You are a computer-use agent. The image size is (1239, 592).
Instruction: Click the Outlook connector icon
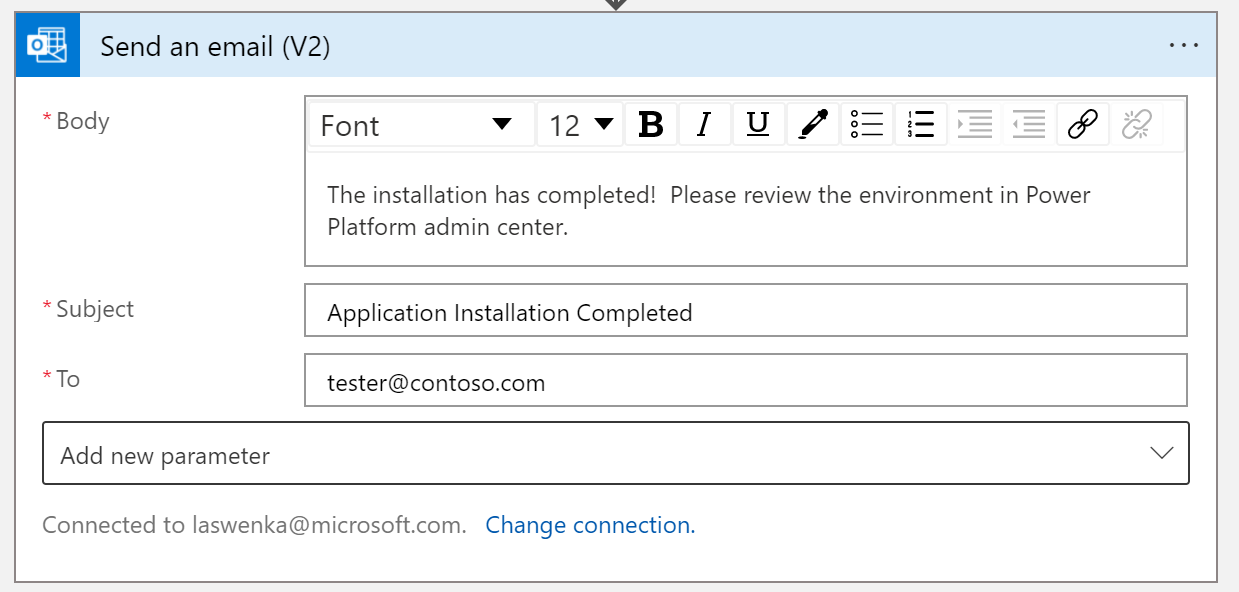click(47, 46)
